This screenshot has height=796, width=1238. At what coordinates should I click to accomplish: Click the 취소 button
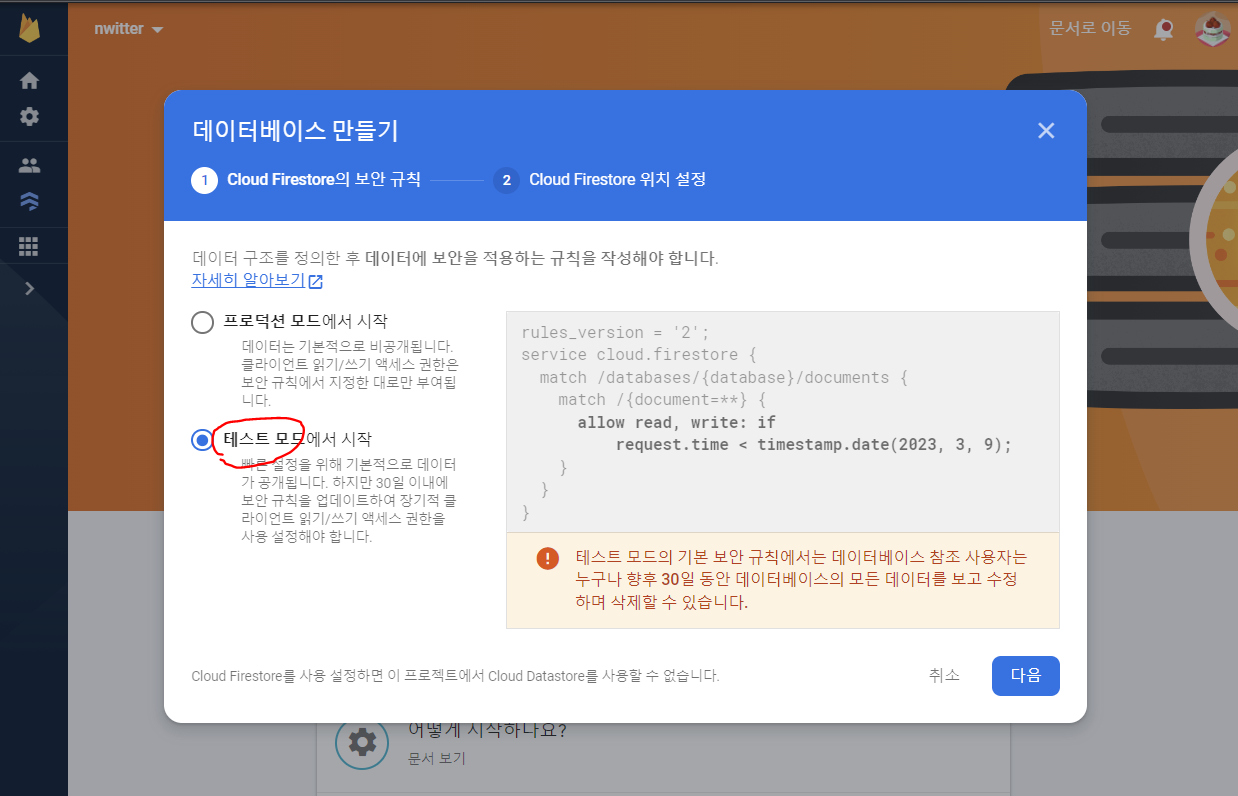944,675
